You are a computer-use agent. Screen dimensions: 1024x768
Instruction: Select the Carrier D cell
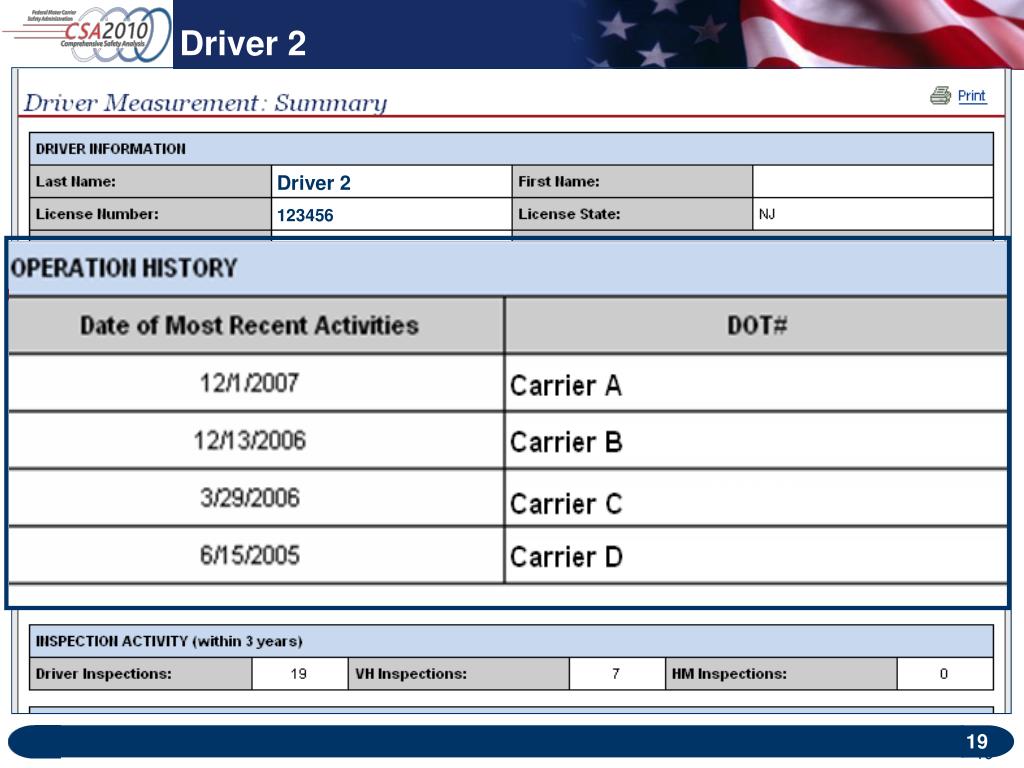pos(756,556)
